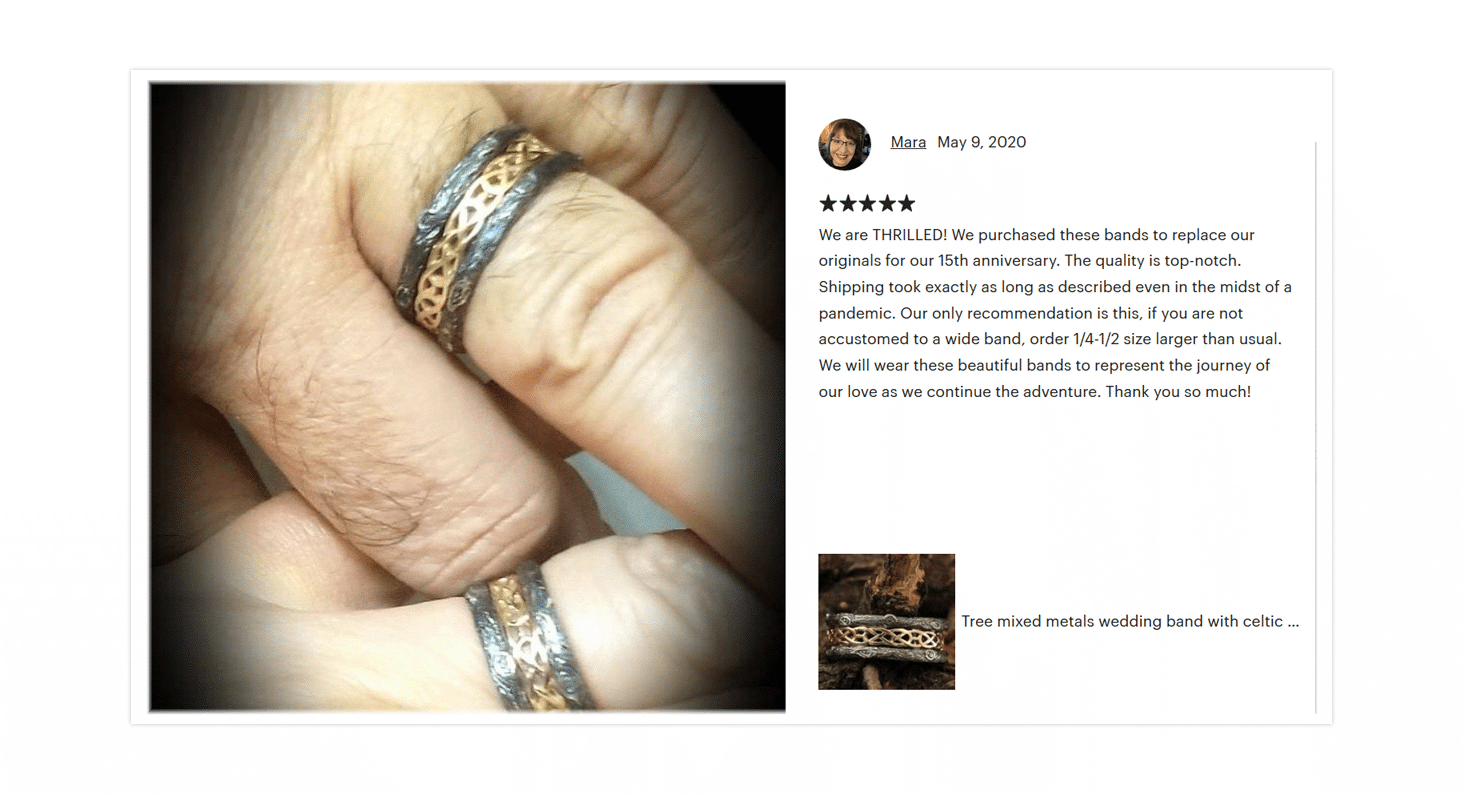Select the third rating star
Image resolution: width=1464 pixels, height=794 pixels.
point(867,204)
